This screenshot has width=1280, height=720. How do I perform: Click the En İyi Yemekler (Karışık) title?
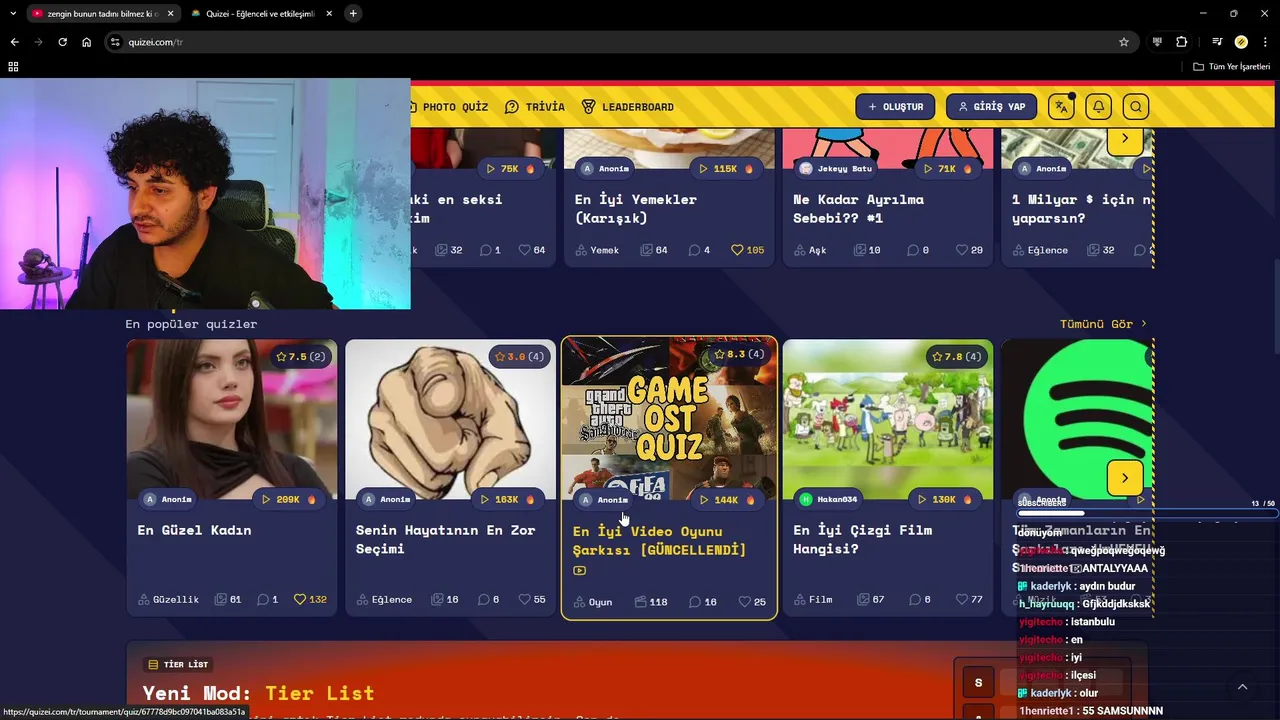tap(635, 208)
